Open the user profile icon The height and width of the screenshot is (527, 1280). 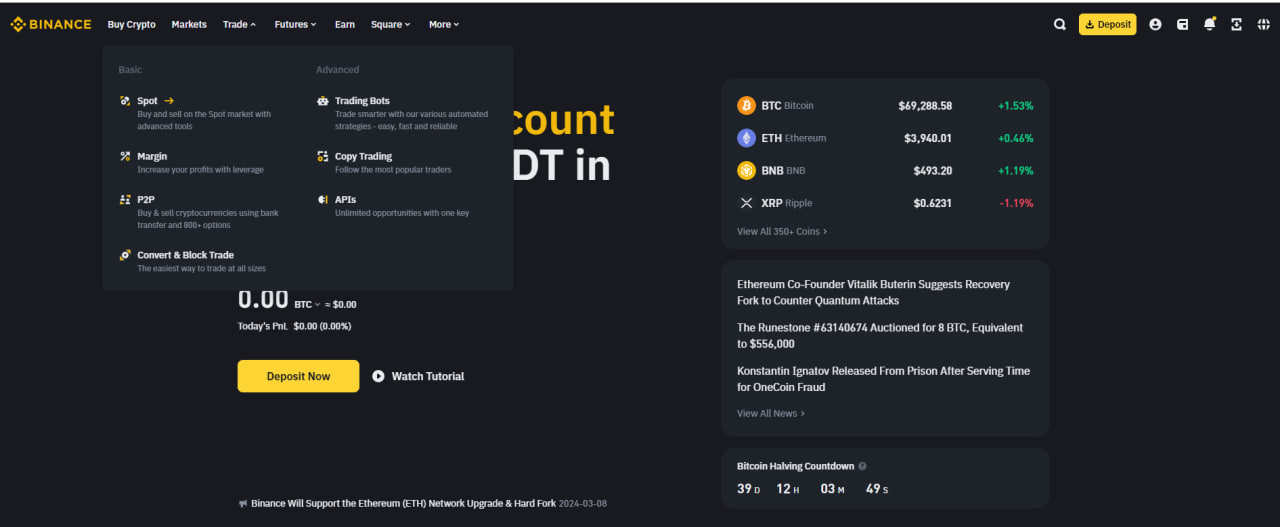coord(1155,24)
